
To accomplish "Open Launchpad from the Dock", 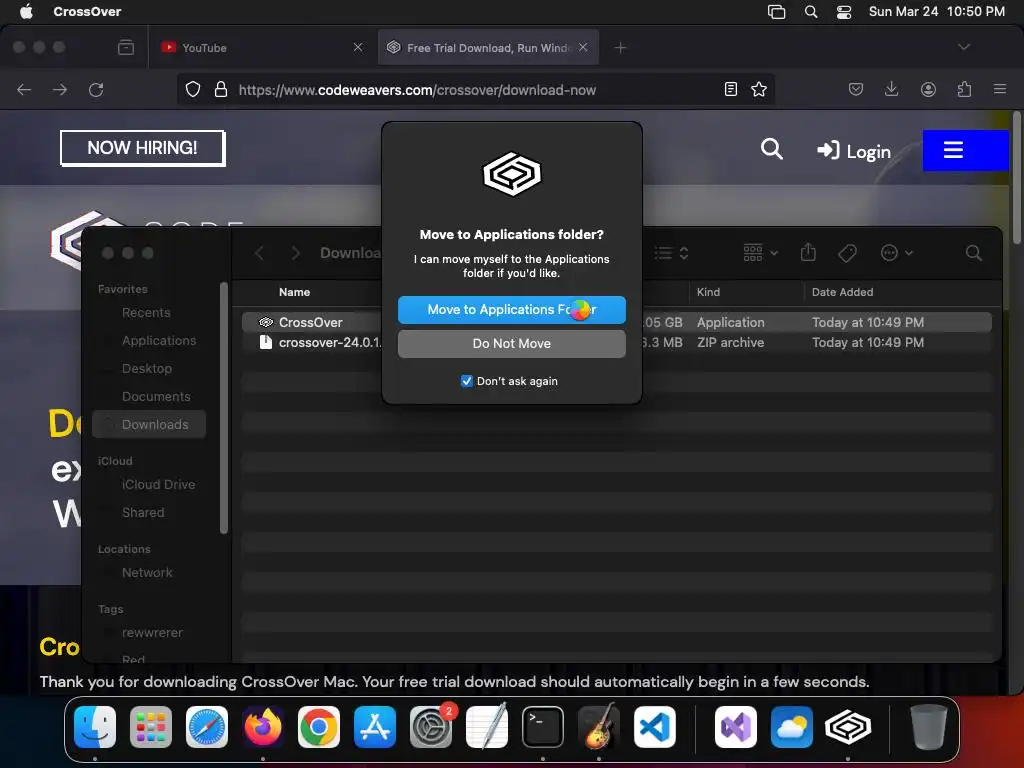I will [x=151, y=727].
